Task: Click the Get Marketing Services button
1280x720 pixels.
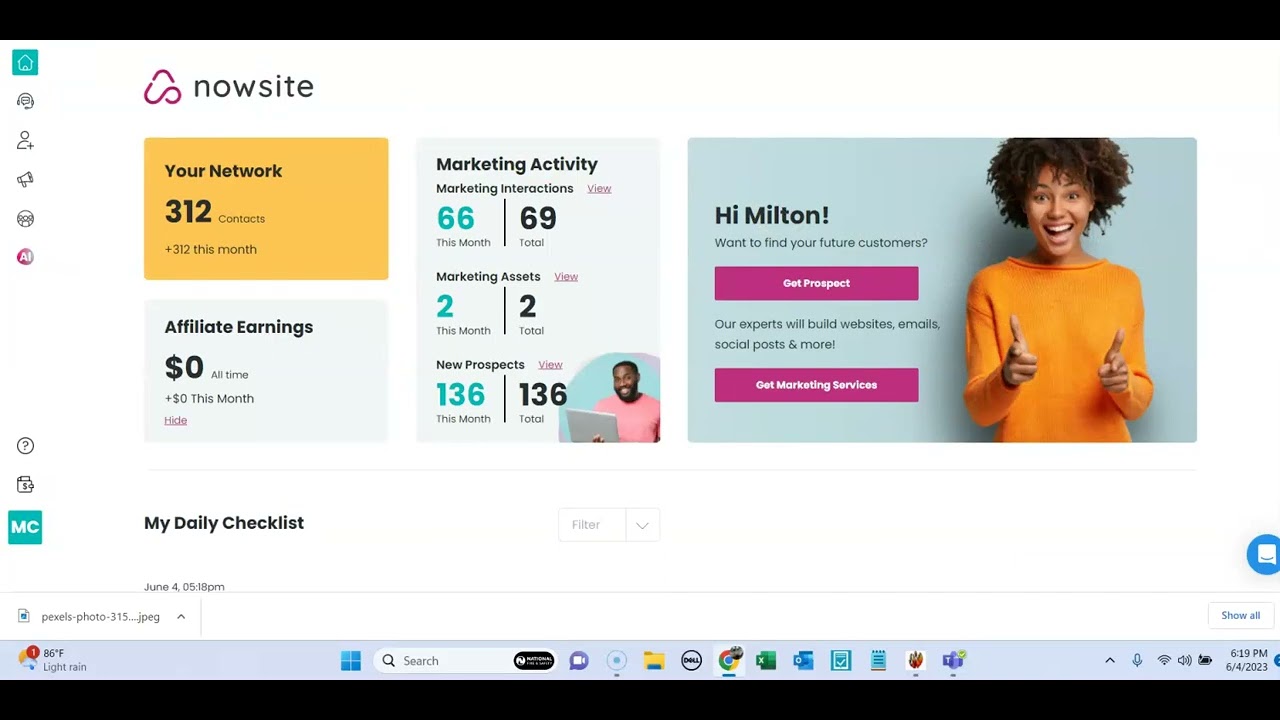Action: 816,385
